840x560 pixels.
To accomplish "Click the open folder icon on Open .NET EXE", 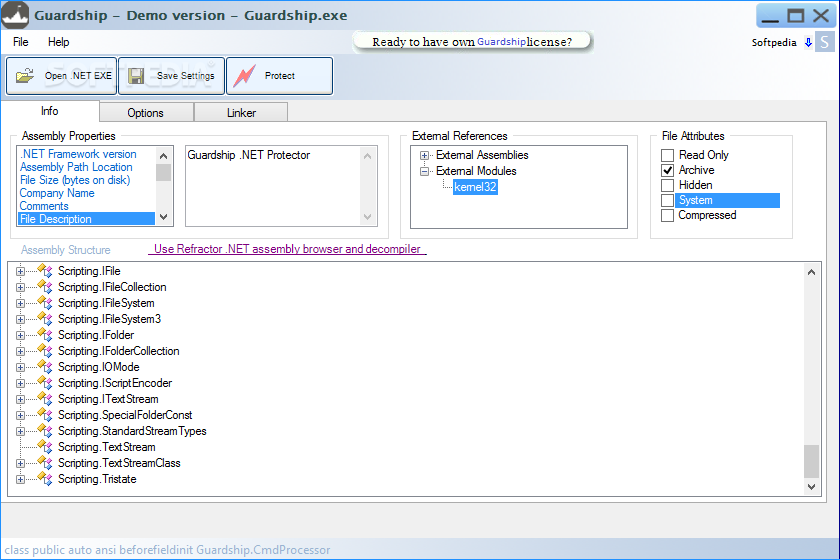I will pos(25,76).
